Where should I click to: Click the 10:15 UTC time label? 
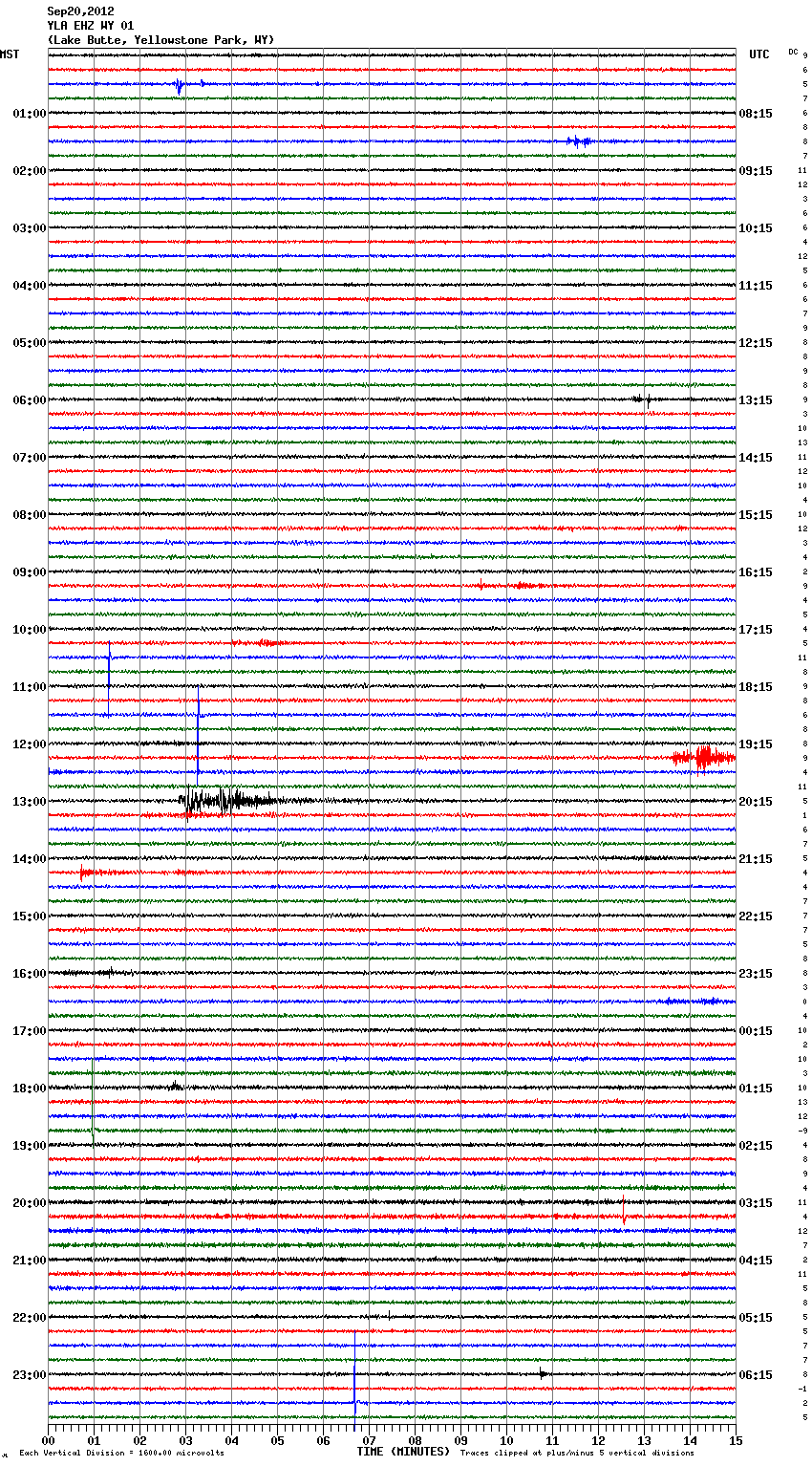[x=756, y=228]
